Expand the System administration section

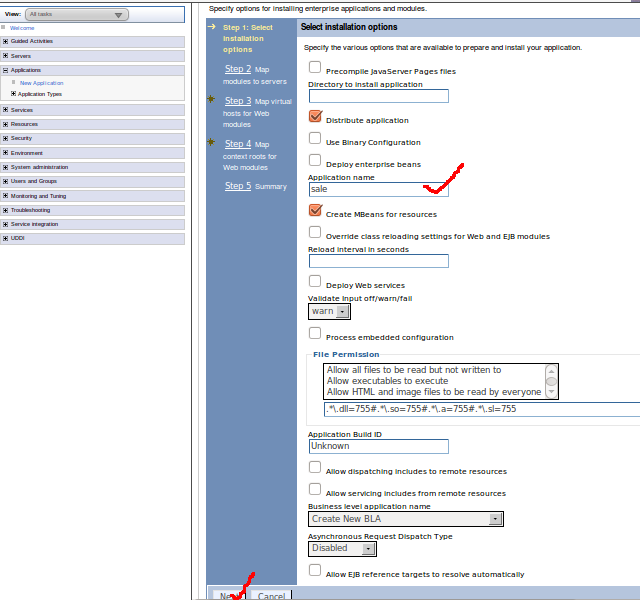(x=5, y=167)
